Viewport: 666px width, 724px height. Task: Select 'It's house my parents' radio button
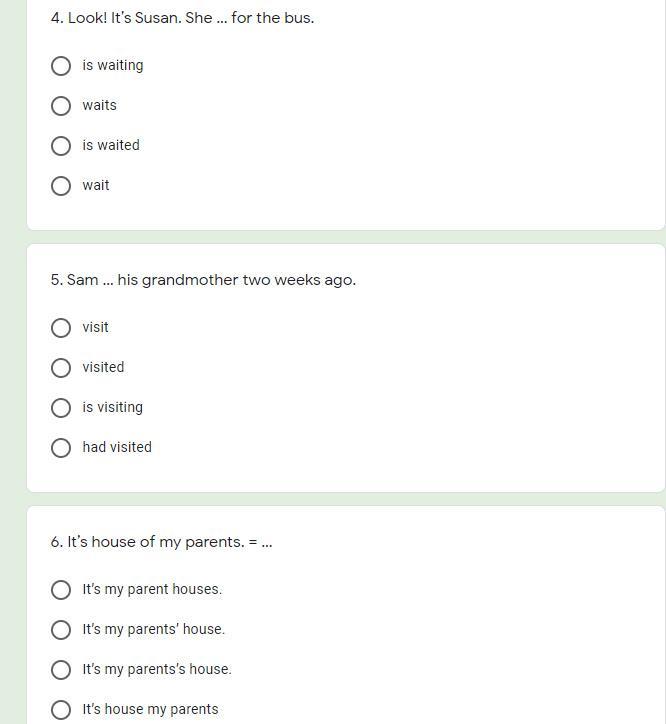tap(61, 710)
